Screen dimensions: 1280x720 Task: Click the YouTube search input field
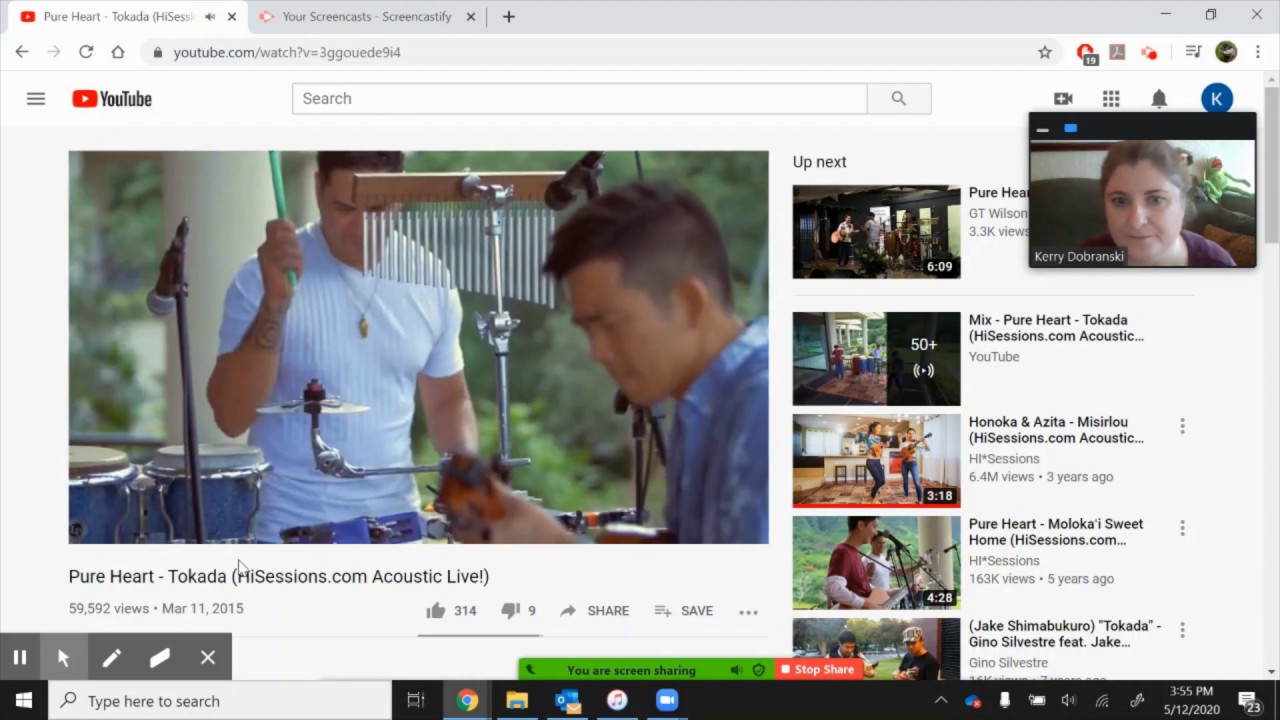[x=580, y=98]
